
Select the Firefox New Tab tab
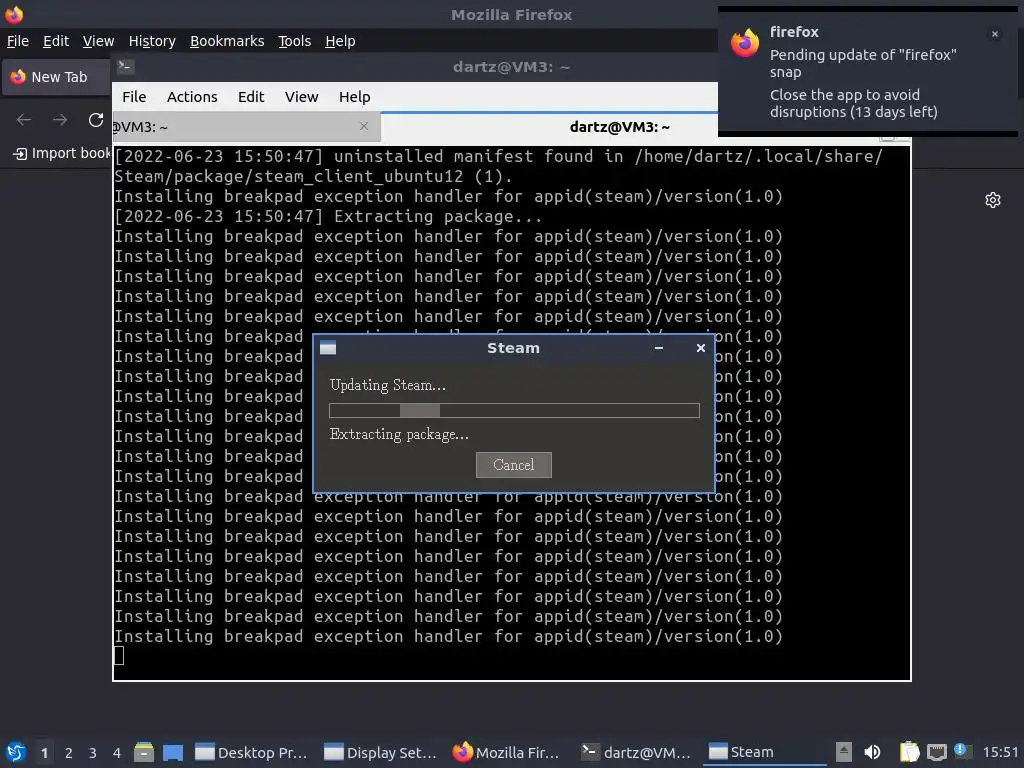click(x=56, y=77)
